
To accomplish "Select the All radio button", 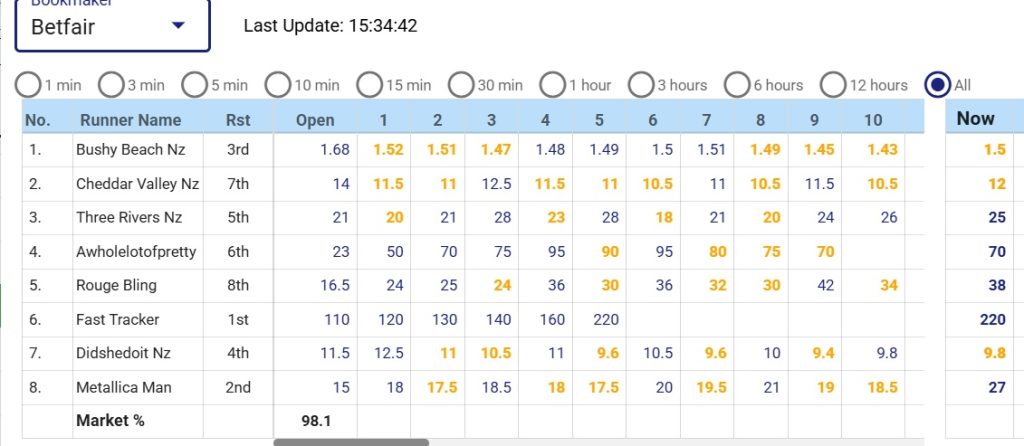I will (938, 85).
